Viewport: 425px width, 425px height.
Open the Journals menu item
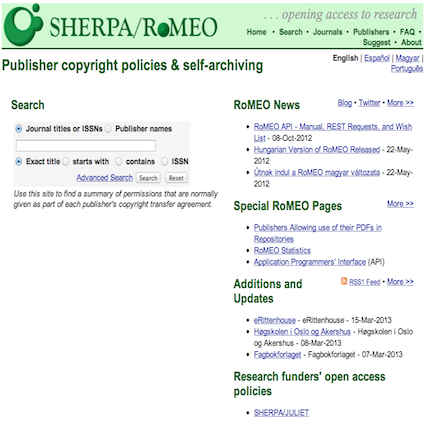click(x=327, y=32)
